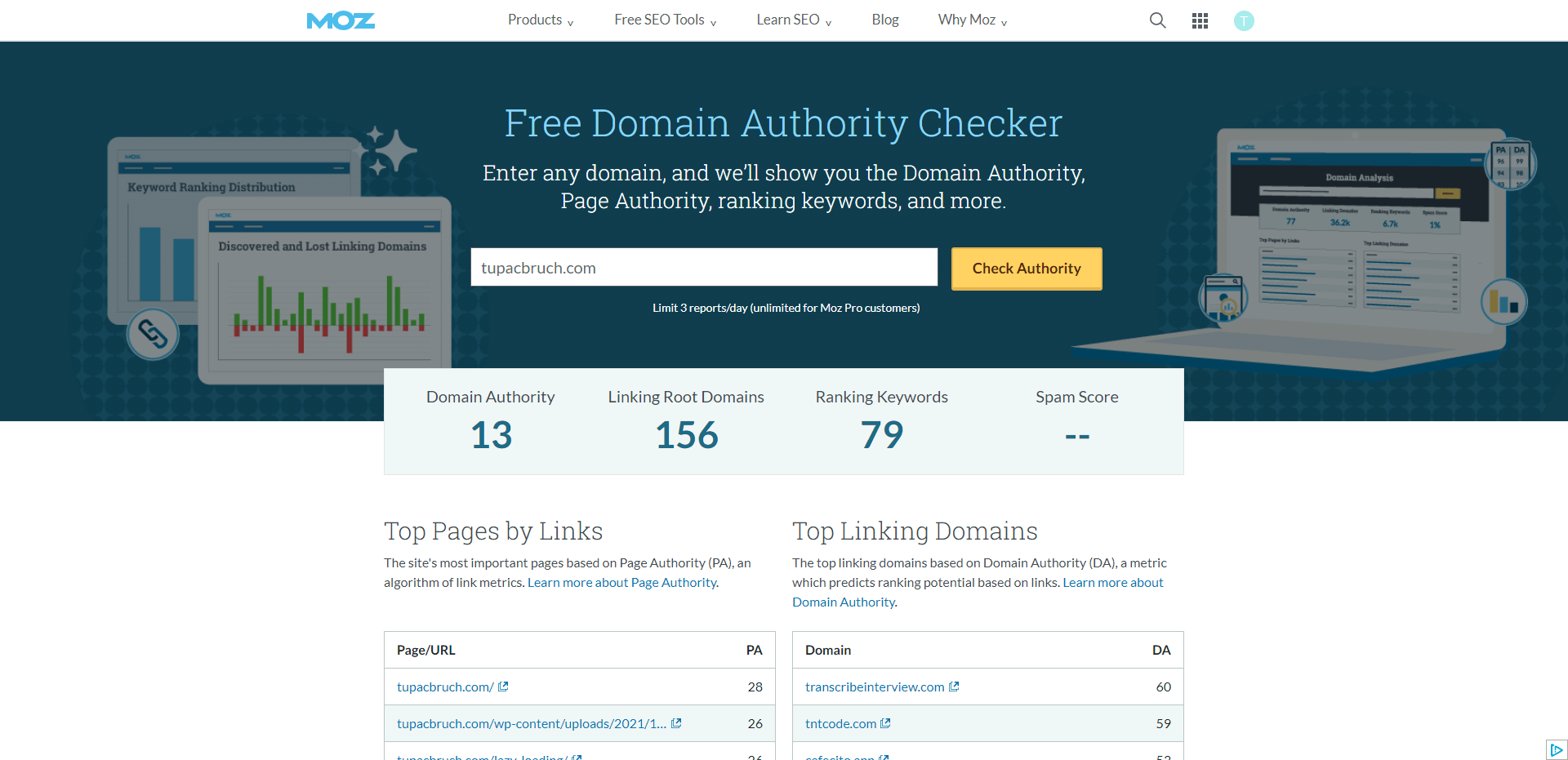
Task: Open the Why Moz dropdown
Action: [x=971, y=20]
